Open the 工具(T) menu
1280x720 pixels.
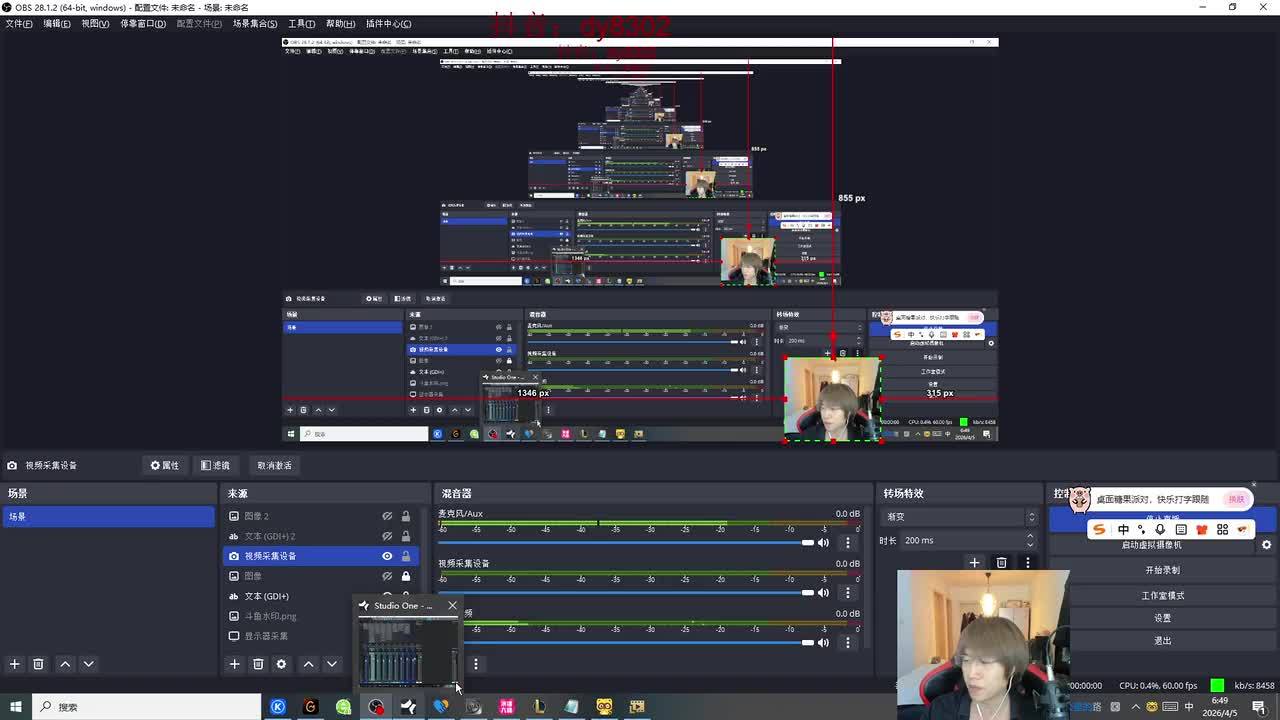tap(301, 23)
